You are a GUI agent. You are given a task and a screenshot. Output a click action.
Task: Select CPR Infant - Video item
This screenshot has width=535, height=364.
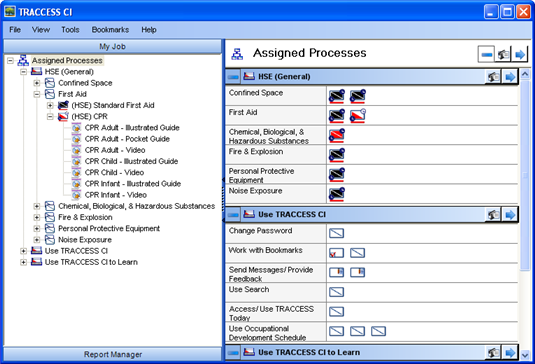pos(115,195)
